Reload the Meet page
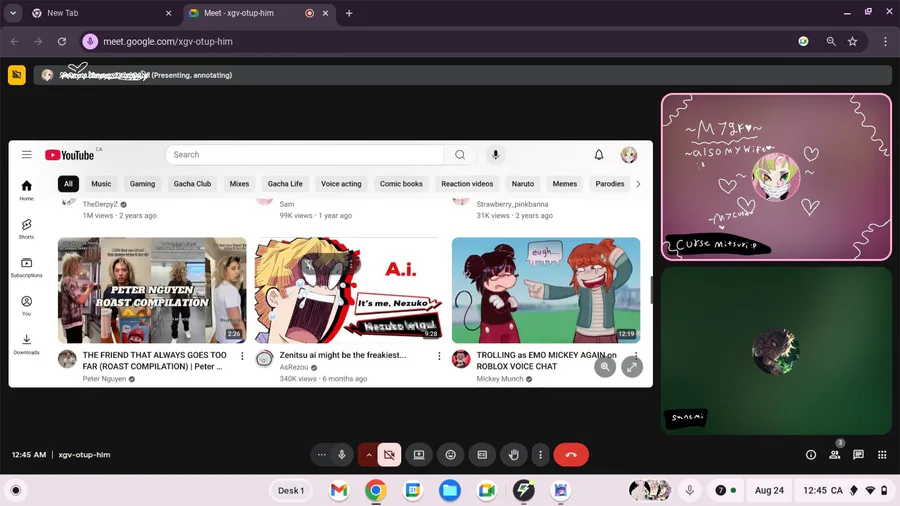 [62, 41]
